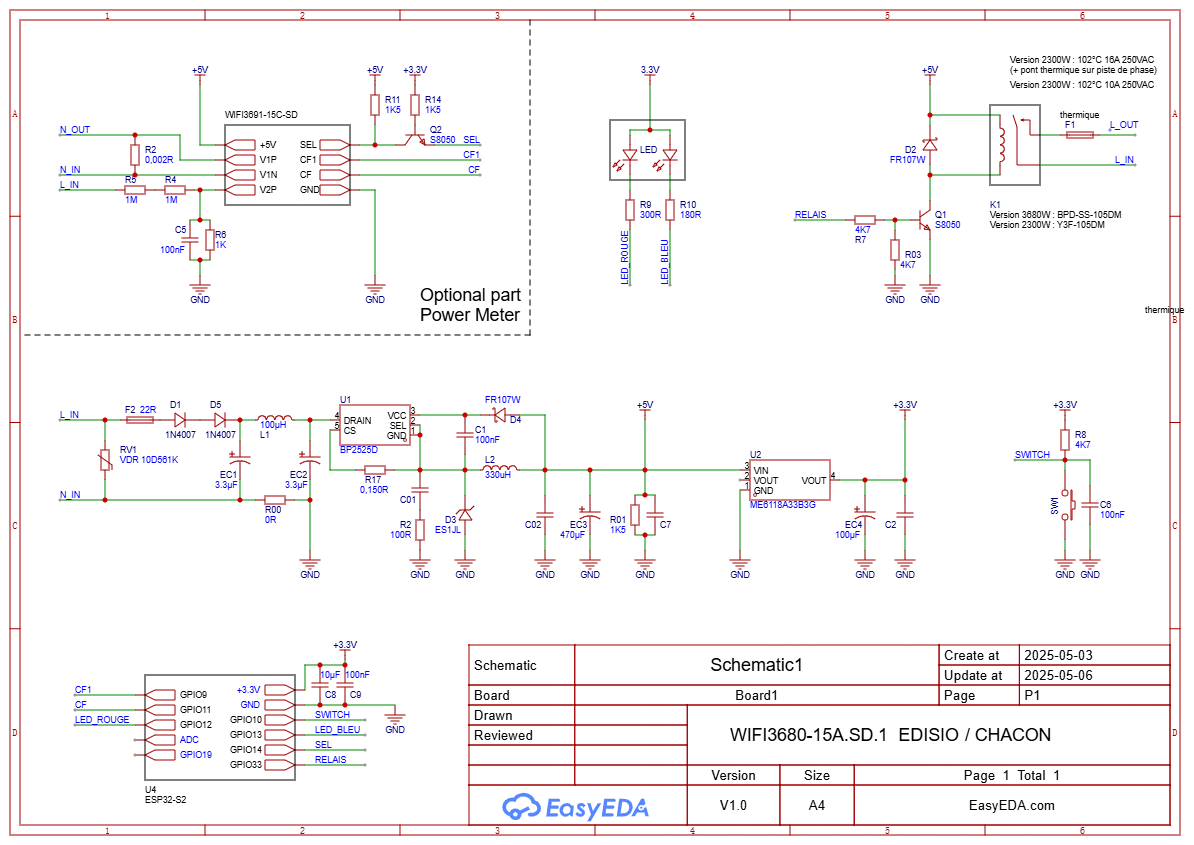Select the C6 100nF capacitor
This screenshot has width=1194, height=845.
pos(1090,505)
